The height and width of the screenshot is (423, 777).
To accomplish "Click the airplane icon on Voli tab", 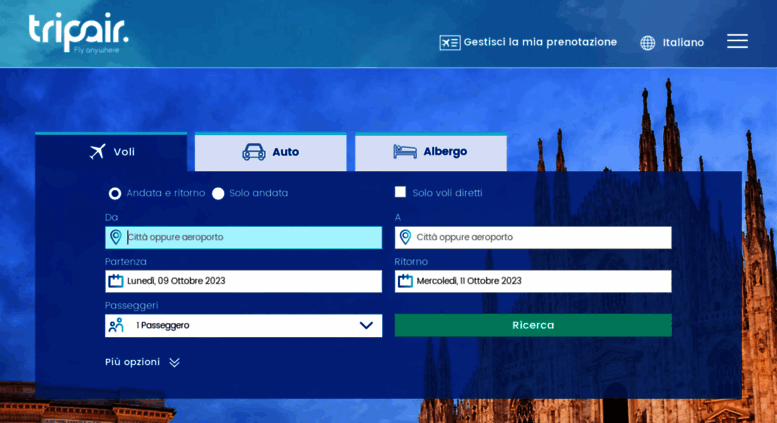I will [98, 152].
